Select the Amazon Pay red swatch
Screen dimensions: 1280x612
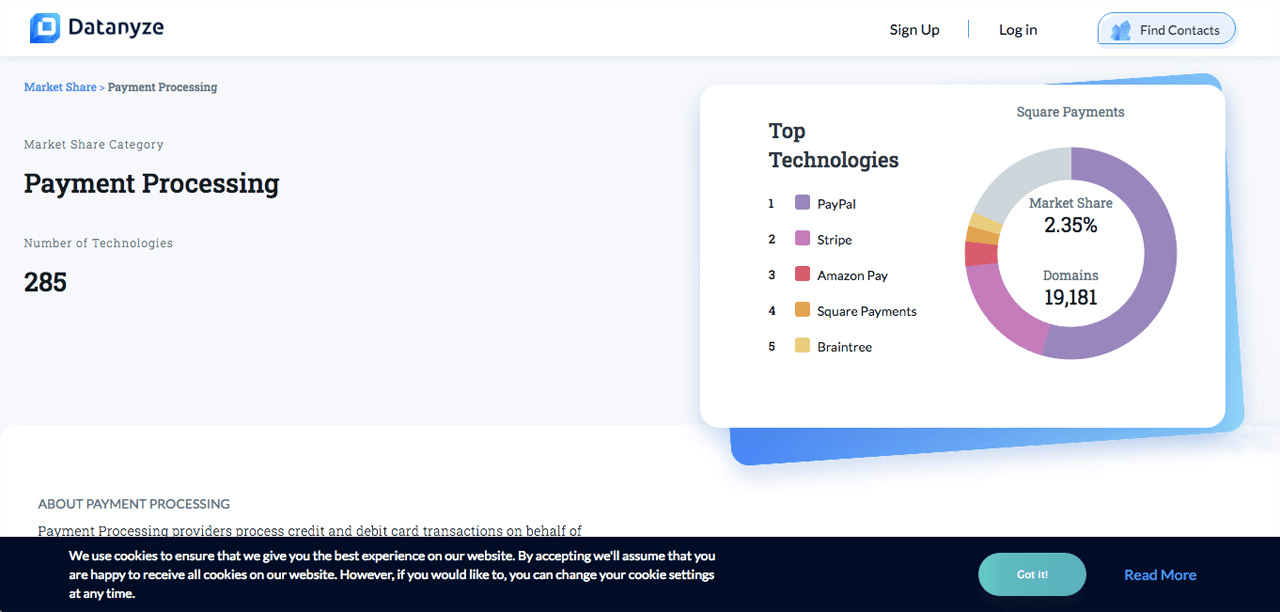point(802,274)
